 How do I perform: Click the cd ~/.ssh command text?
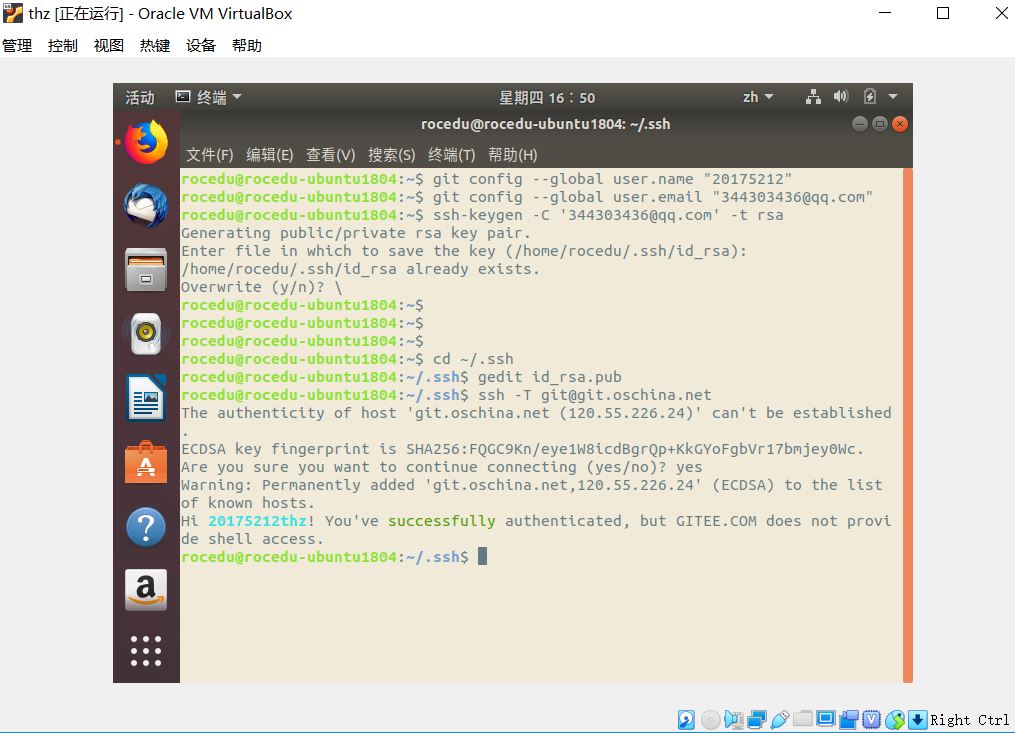point(473,359)
